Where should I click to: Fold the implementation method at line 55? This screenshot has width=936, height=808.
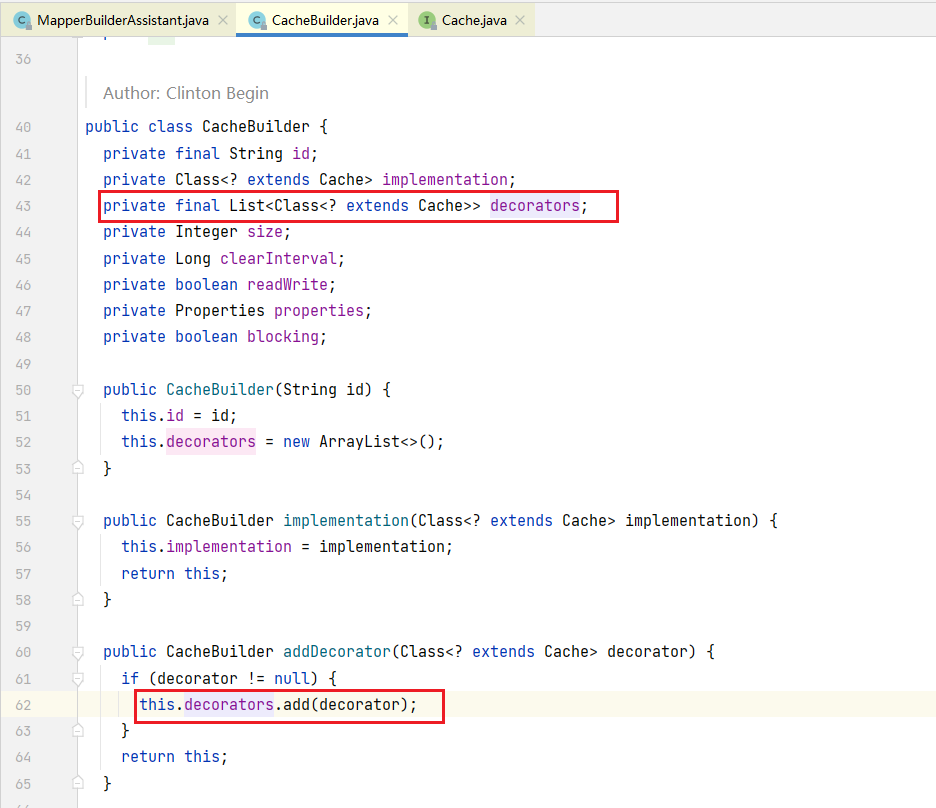coord(78,521)
